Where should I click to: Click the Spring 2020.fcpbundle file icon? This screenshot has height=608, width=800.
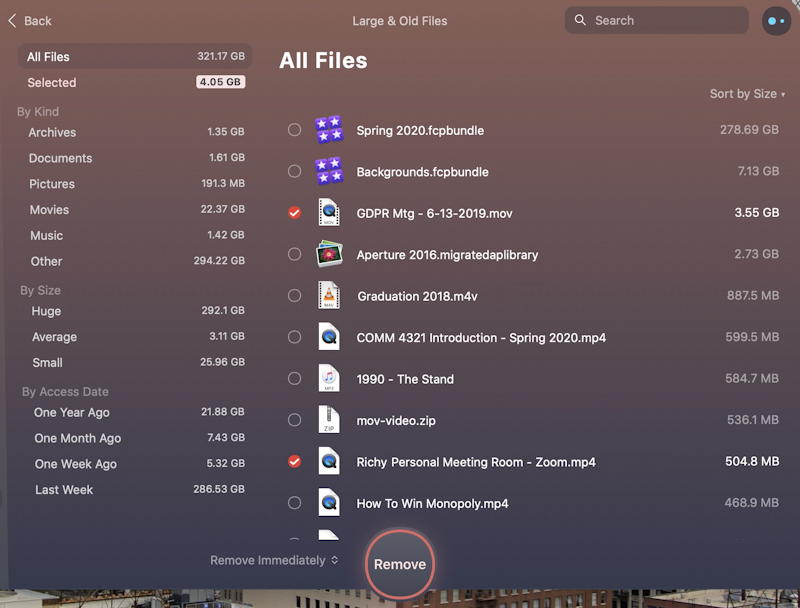[329, 130]
